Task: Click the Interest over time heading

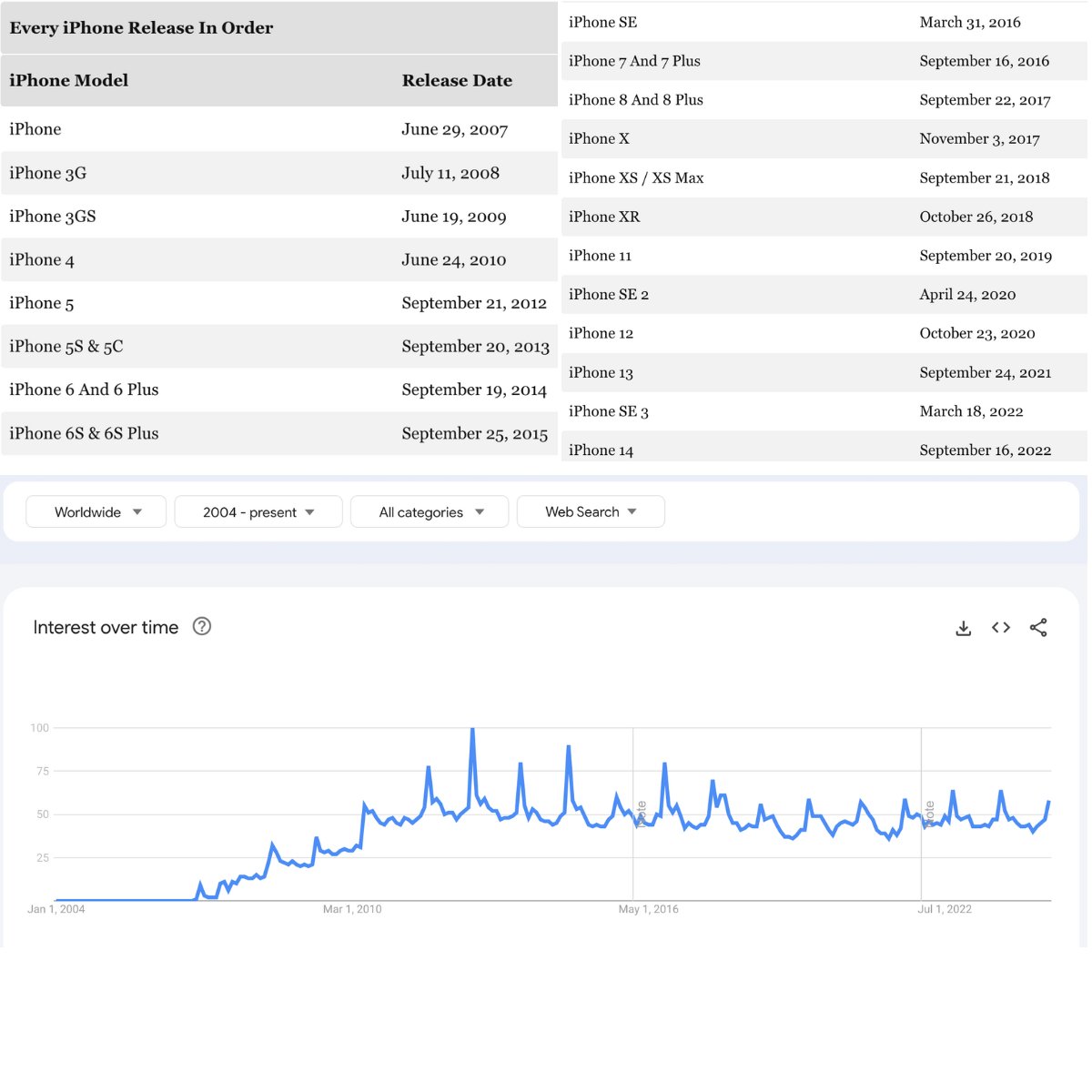Action: (x=106, y=627)
